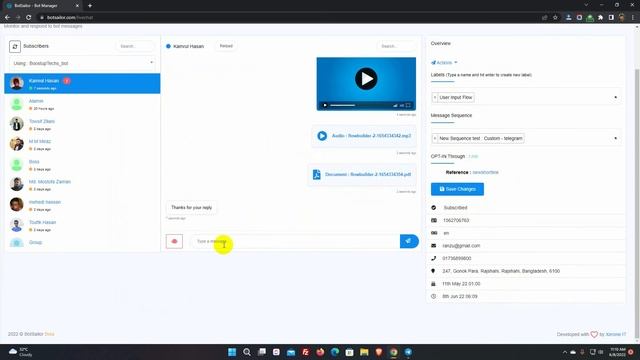Remove the New Sequence test tag

(x=435, y=138)
